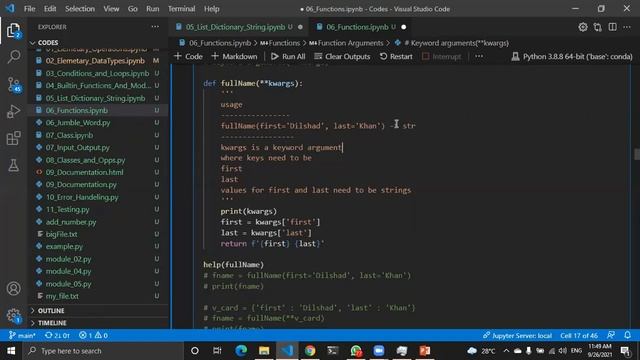Image resolution: width=640 pixels, height=360 pixels.
Task: Open Windows Action Center notifications
Action: pyautogui.click(x=625, y=351)
